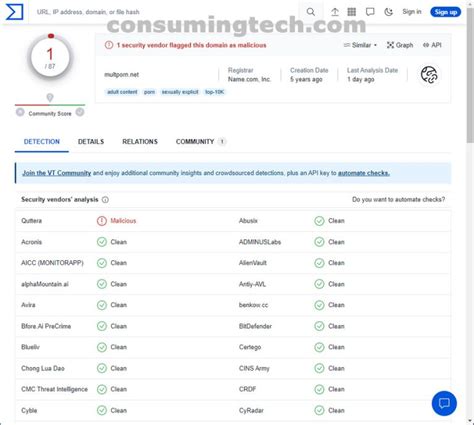Click the 'Name.com, Inc.' registrar text
This screenshot has width=474, height=425.
tap(249, 79)
